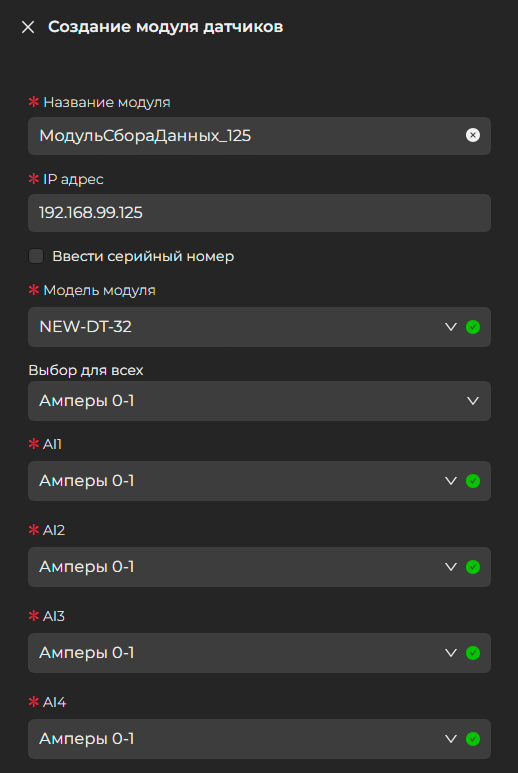Click the green validation checkmark for AI3
The height and width of the screenshot is (773, 518).
pos(473,653)
